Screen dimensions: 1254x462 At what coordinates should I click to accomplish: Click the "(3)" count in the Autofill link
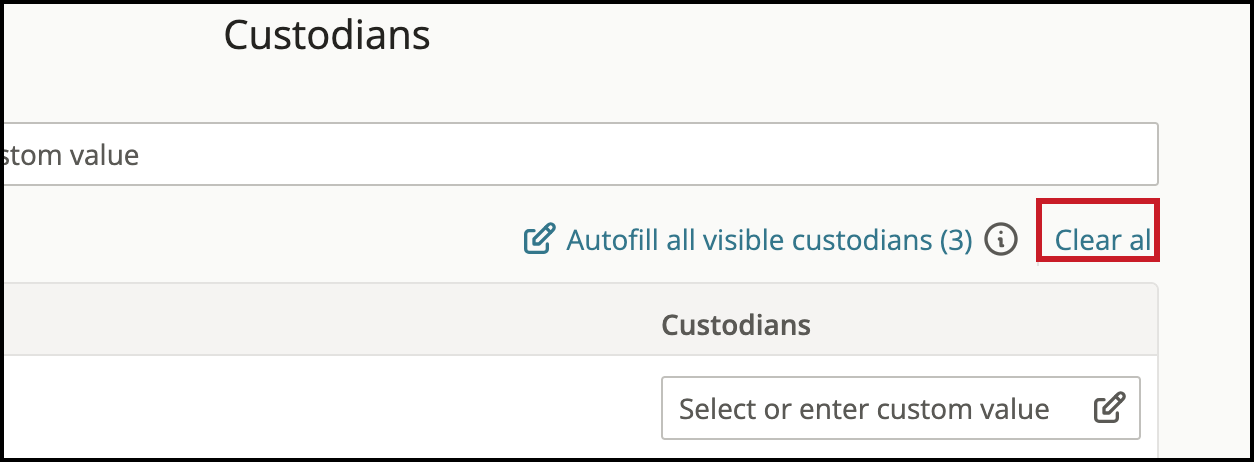(x=955, y=240)
